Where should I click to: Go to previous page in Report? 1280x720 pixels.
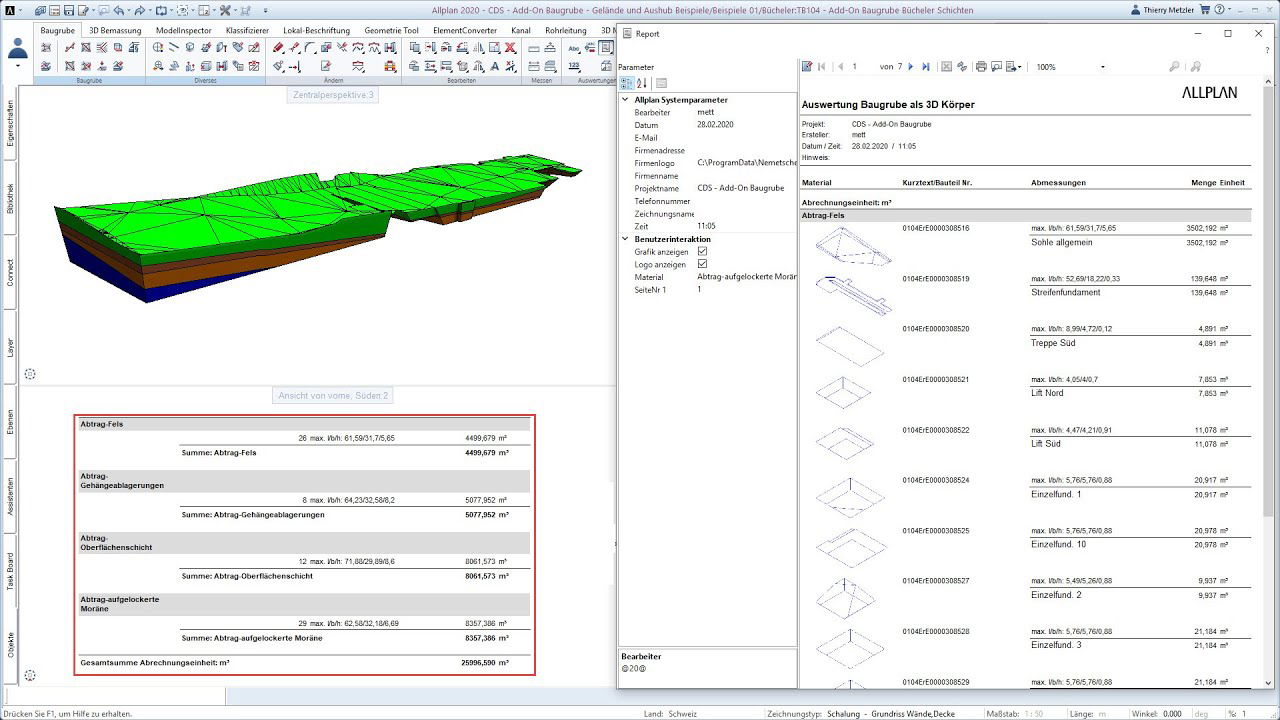(x=839, y=67)
